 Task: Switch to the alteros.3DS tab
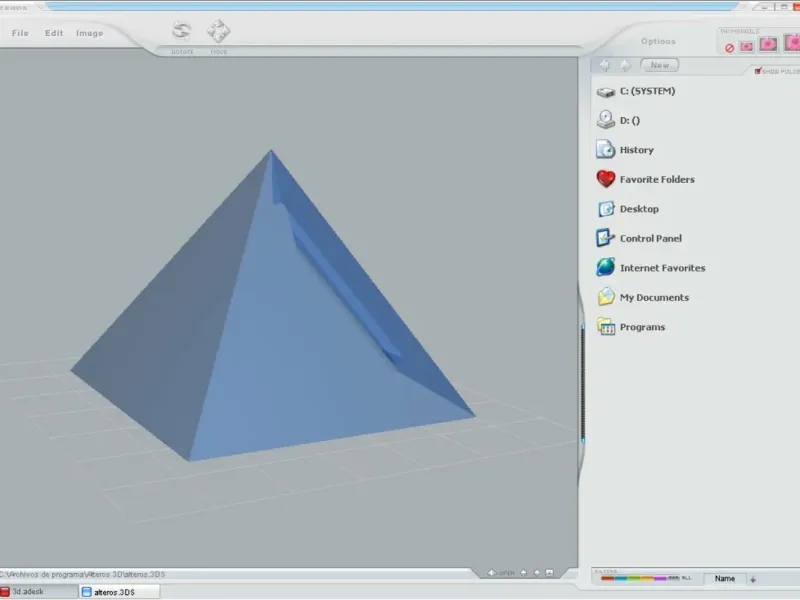tap(120, 592)
